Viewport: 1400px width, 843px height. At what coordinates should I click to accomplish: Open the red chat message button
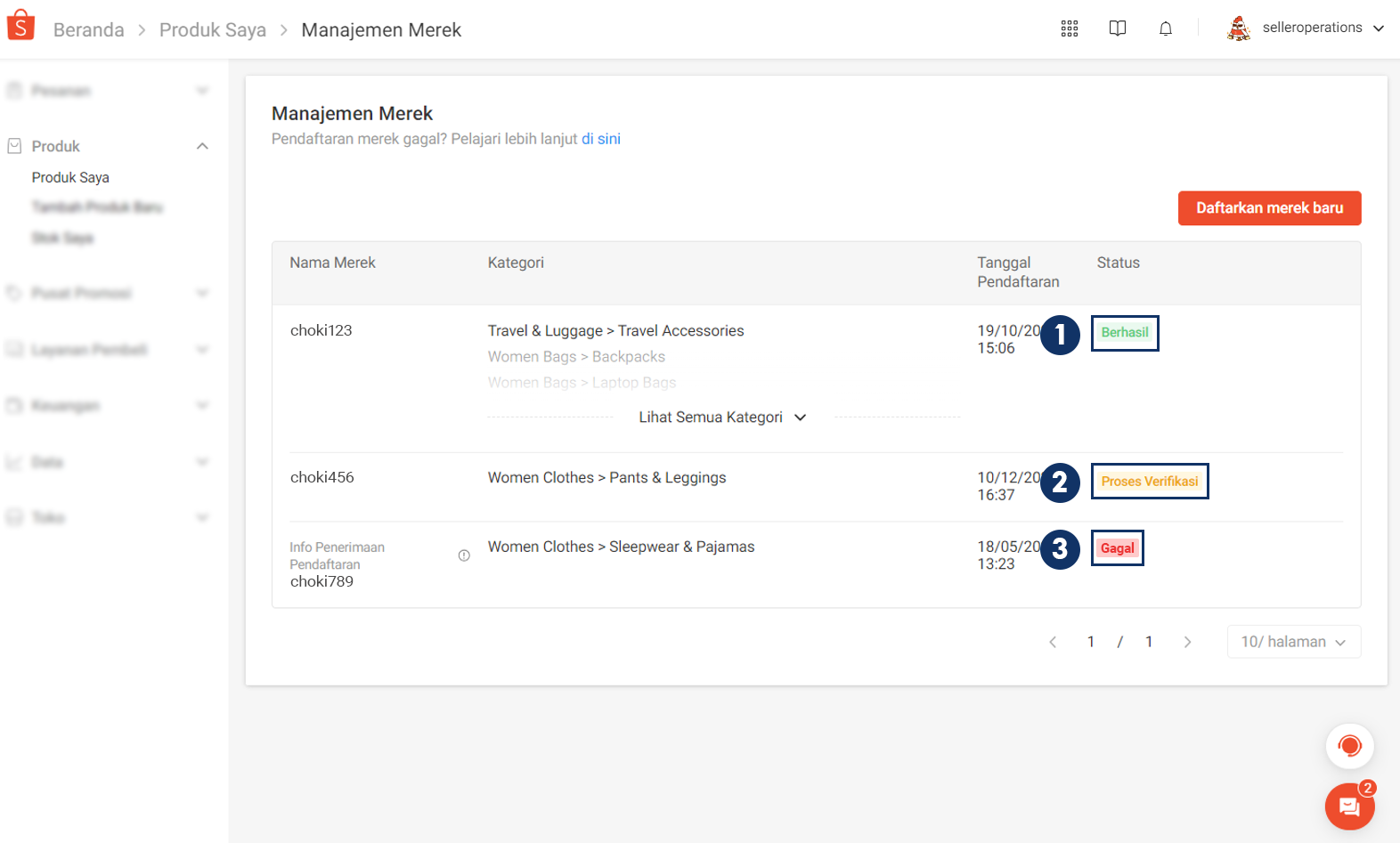click(x=1349, y=807)
